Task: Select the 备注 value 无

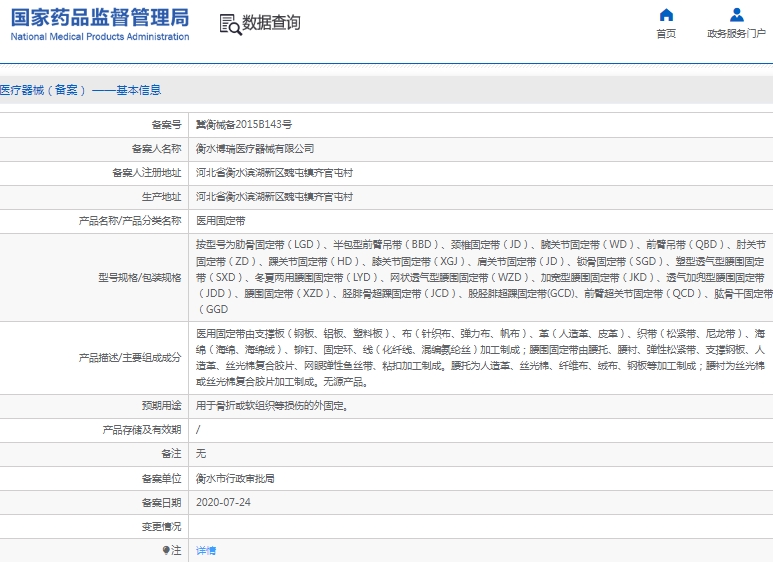Action: (201, 454)
